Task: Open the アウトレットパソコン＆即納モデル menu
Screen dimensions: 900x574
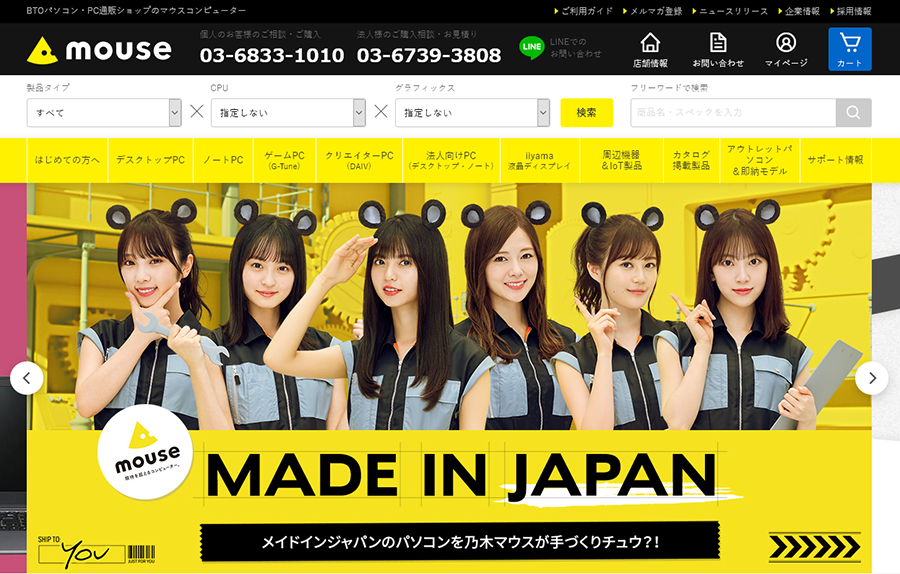Action: pyautogui.click(x=760, y=160)
